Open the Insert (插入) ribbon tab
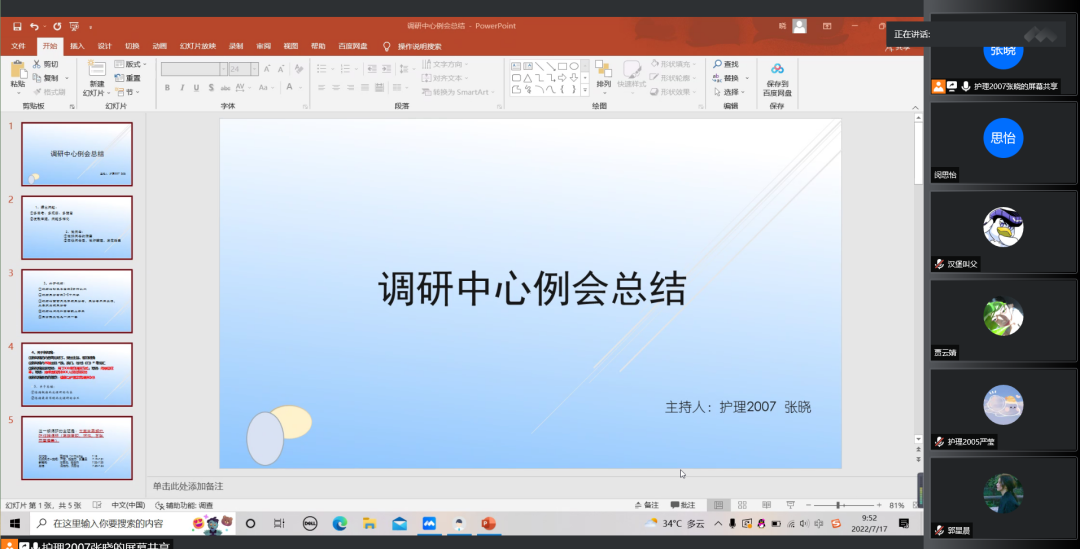 (x=77, y=46)
